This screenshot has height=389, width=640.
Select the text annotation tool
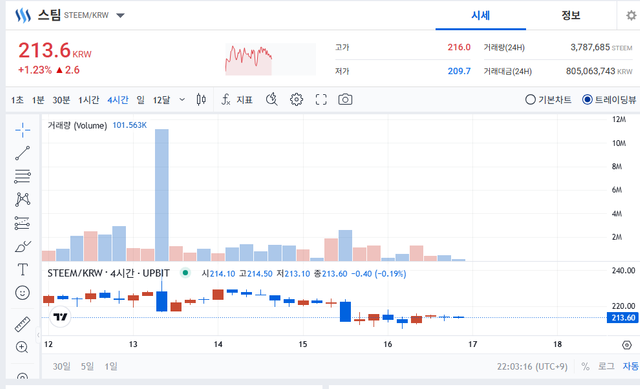click(x=22, y=269)
